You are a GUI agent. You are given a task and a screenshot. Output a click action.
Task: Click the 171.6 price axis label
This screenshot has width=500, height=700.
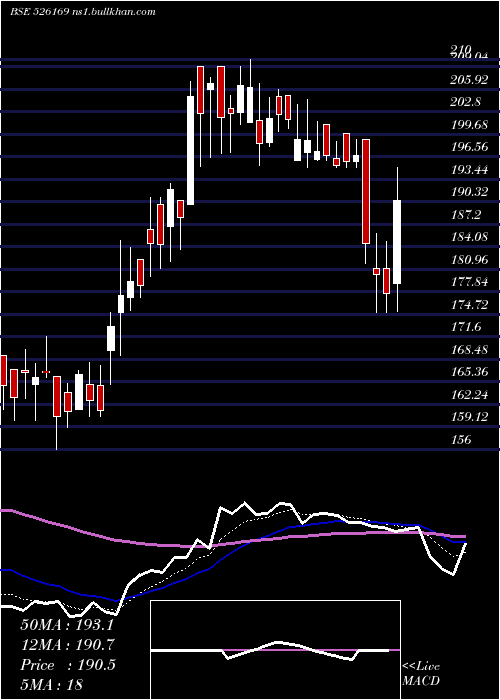[x=466, y=327]
